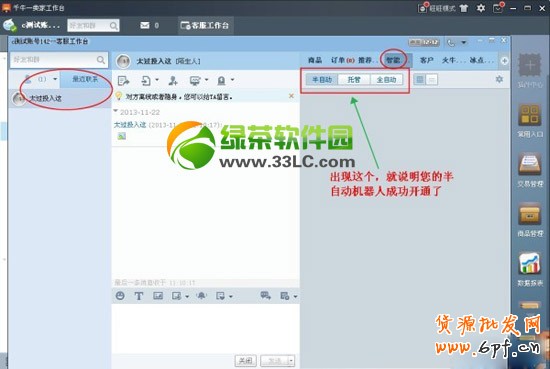Image resolution: width=550 pixels, height=369 pixels.
Task: Select the 托管 robot mode
Action: click(x=354, y=80)
